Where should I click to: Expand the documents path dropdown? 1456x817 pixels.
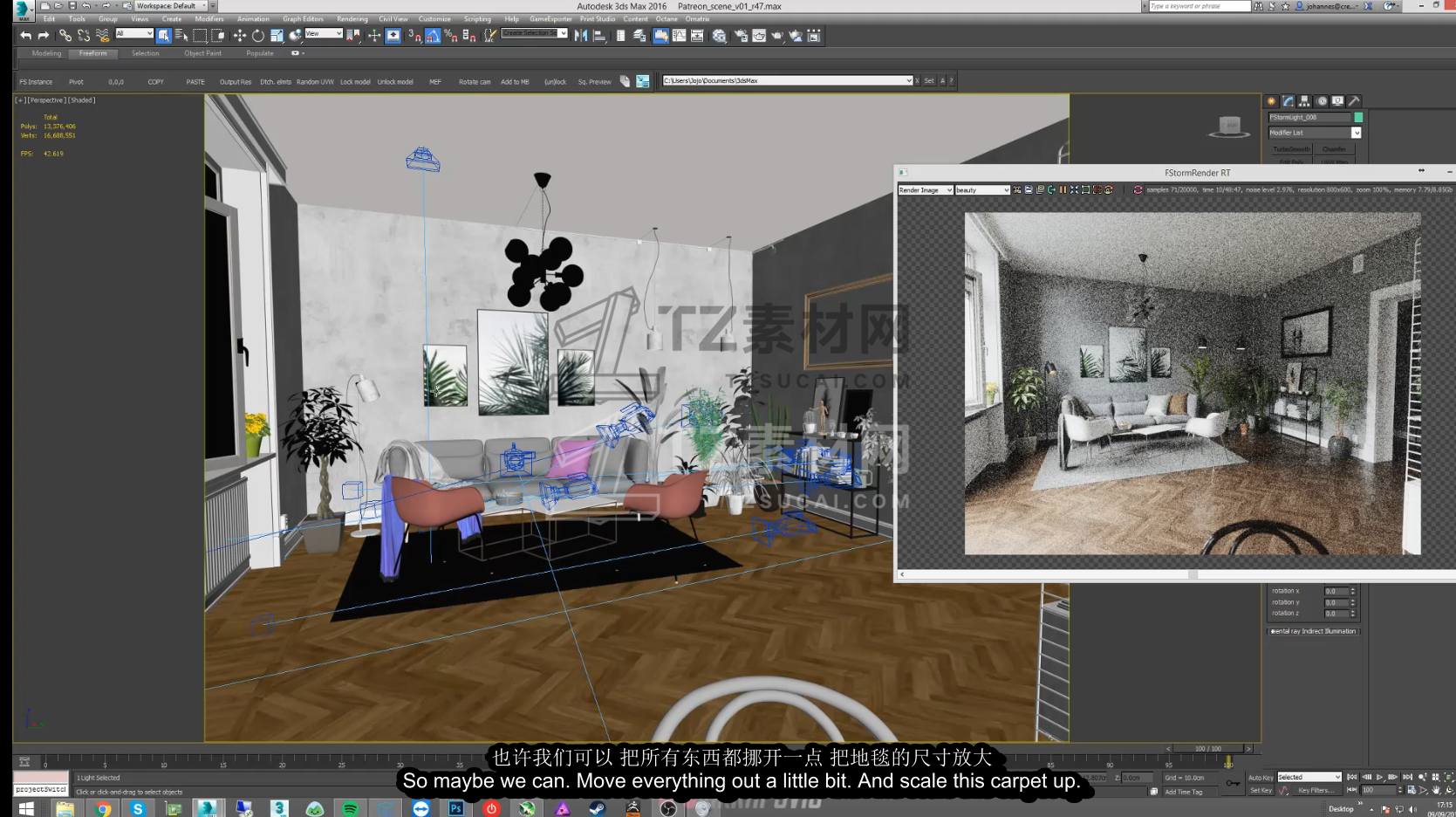(x=908, y=80)
